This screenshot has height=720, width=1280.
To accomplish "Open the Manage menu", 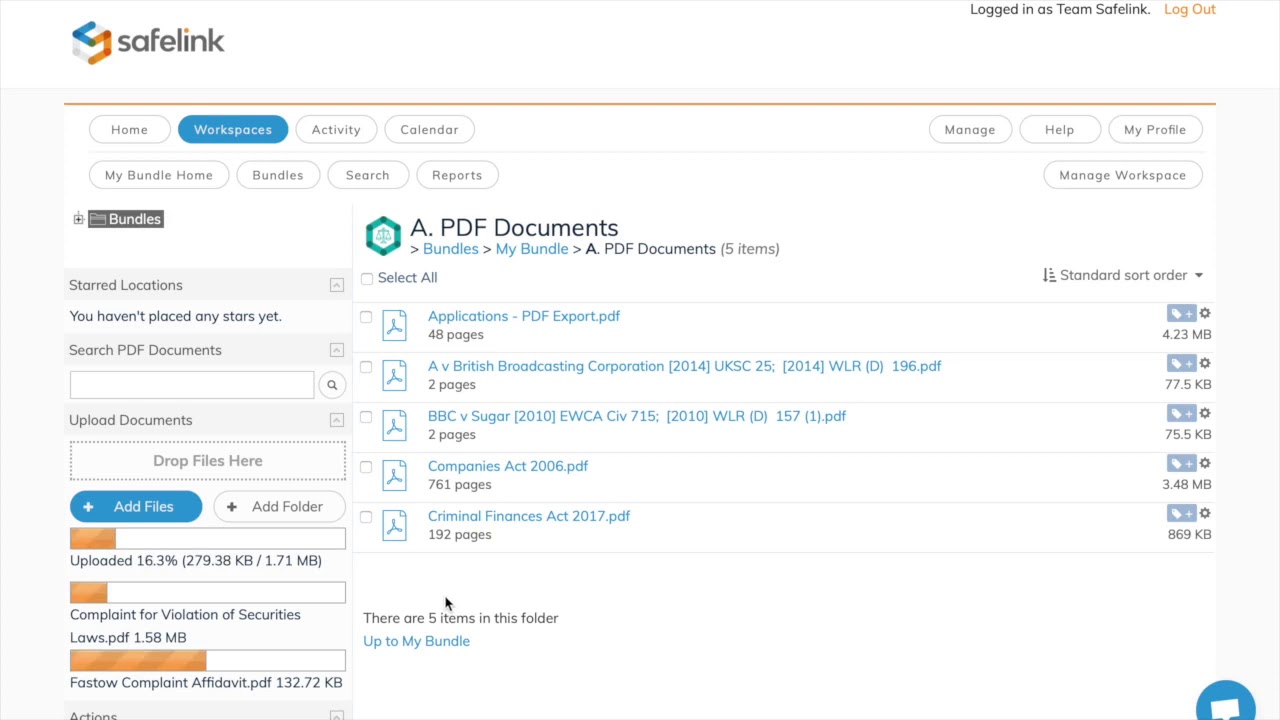I will [x=970, y=130].
